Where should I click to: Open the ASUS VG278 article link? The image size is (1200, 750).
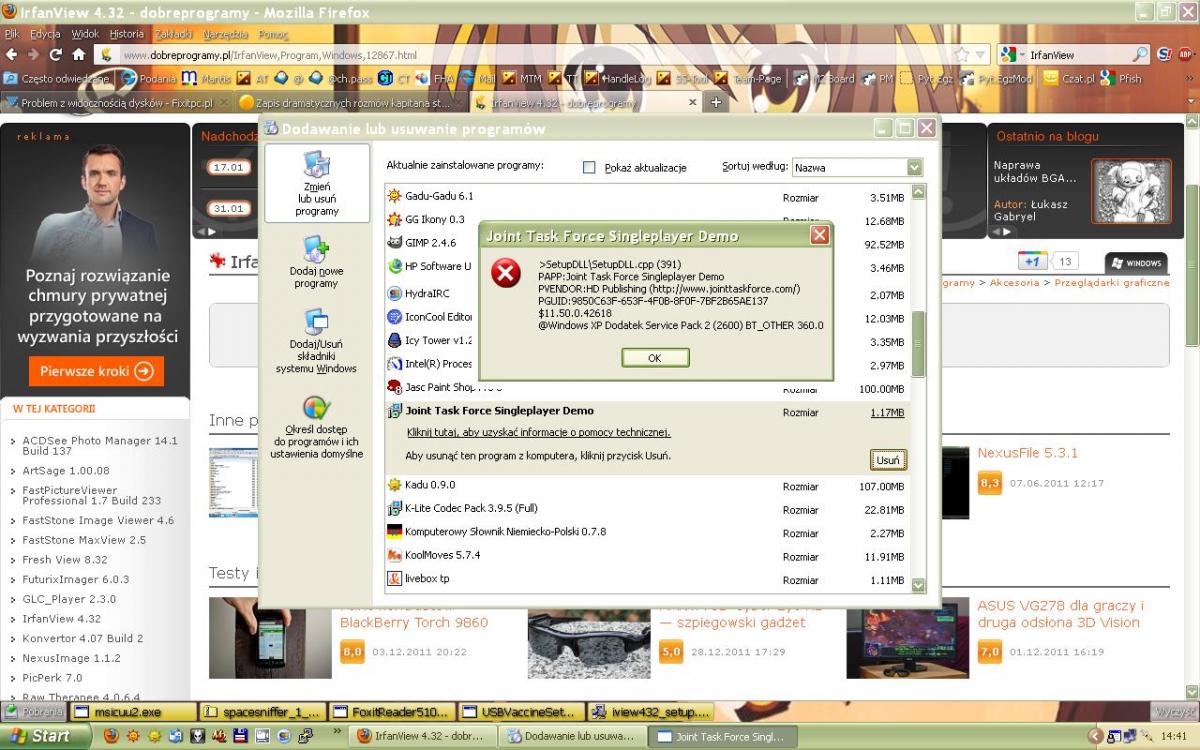pos(1060,614)
